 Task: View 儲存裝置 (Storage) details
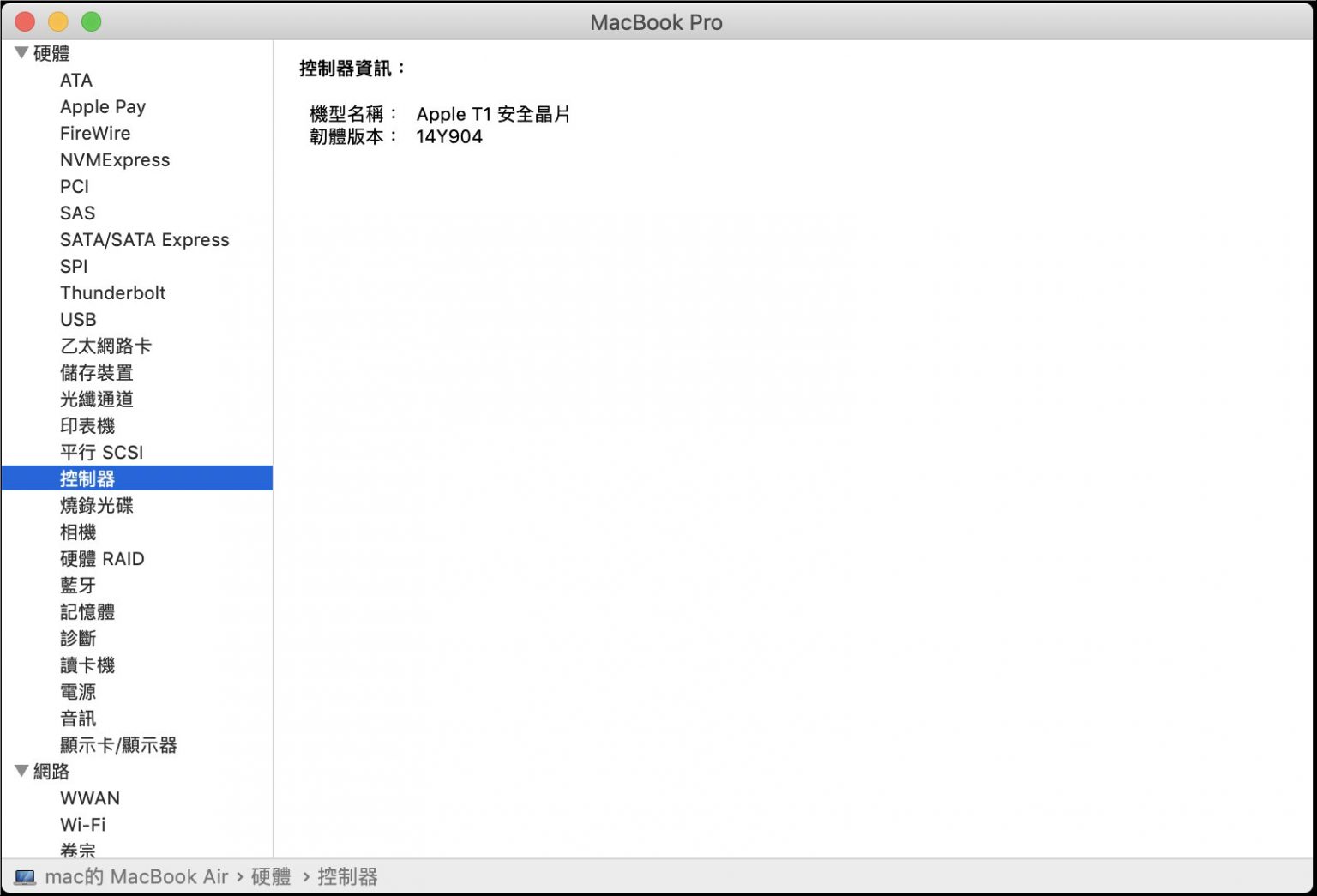[x=96, y=372]
